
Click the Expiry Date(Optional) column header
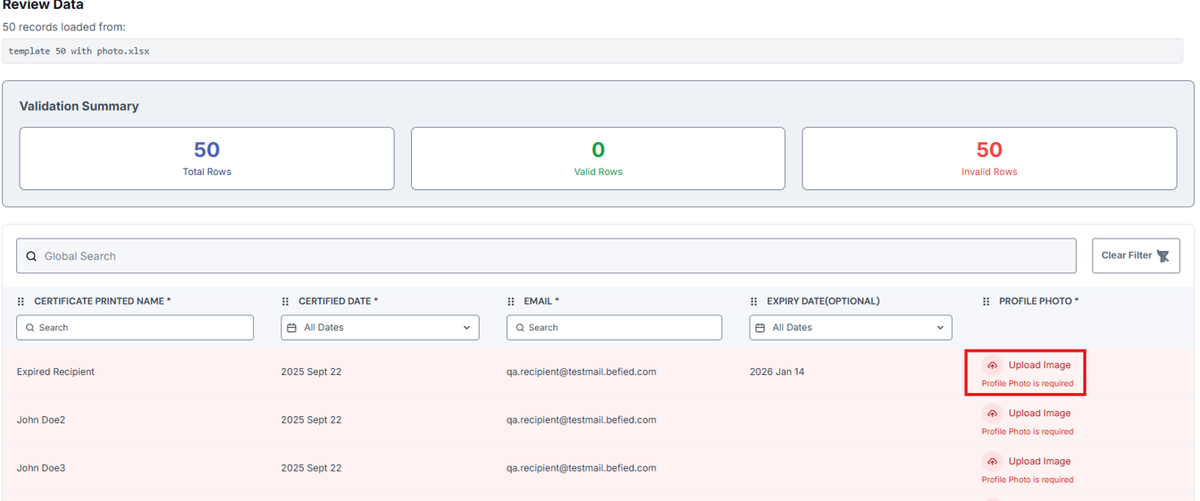click(x=823, y=301)
